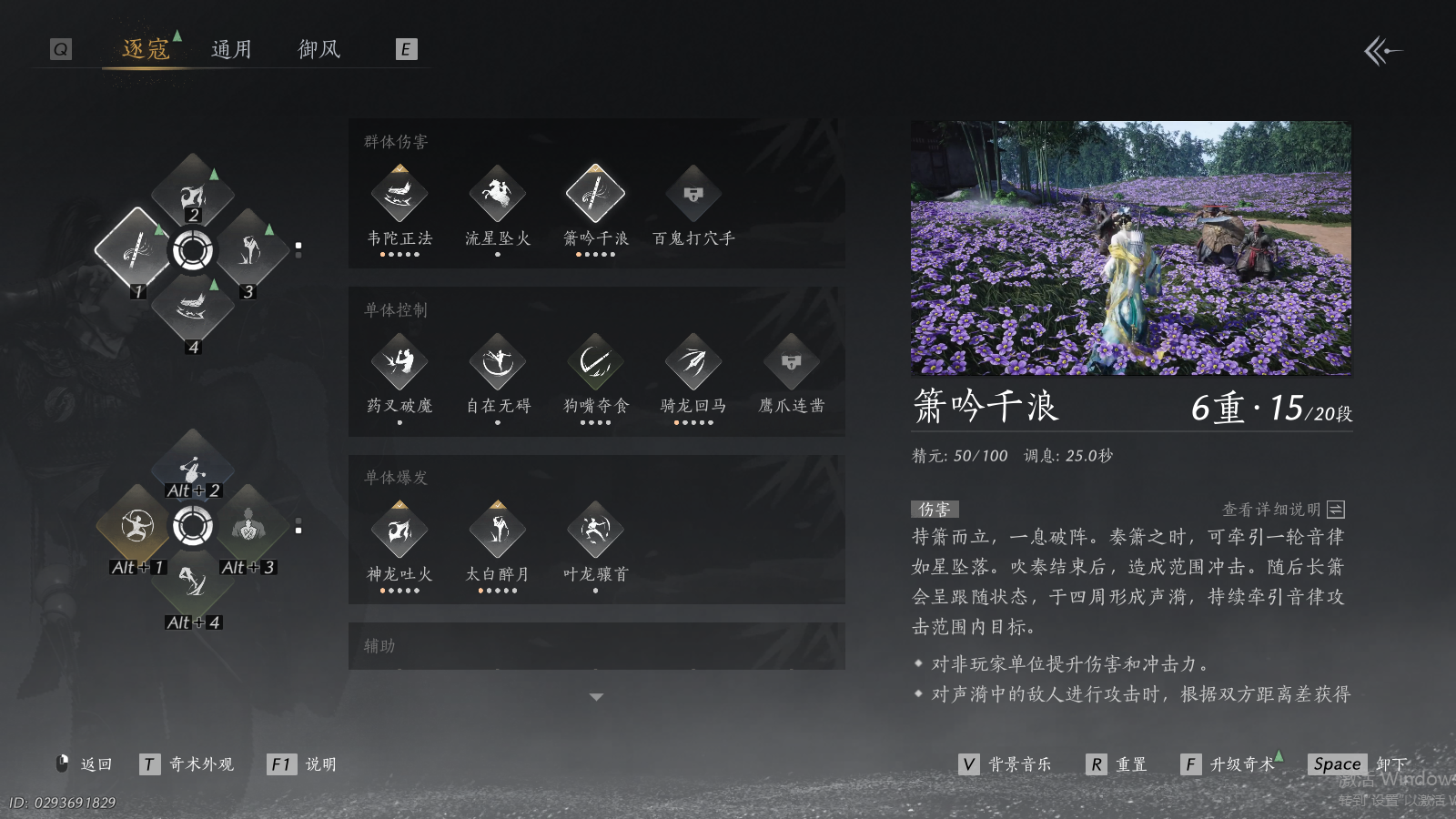The height and width of the screenshot is (819, 1456).
Task: Click the back arrow at top right
Action: pos(1382,51)
